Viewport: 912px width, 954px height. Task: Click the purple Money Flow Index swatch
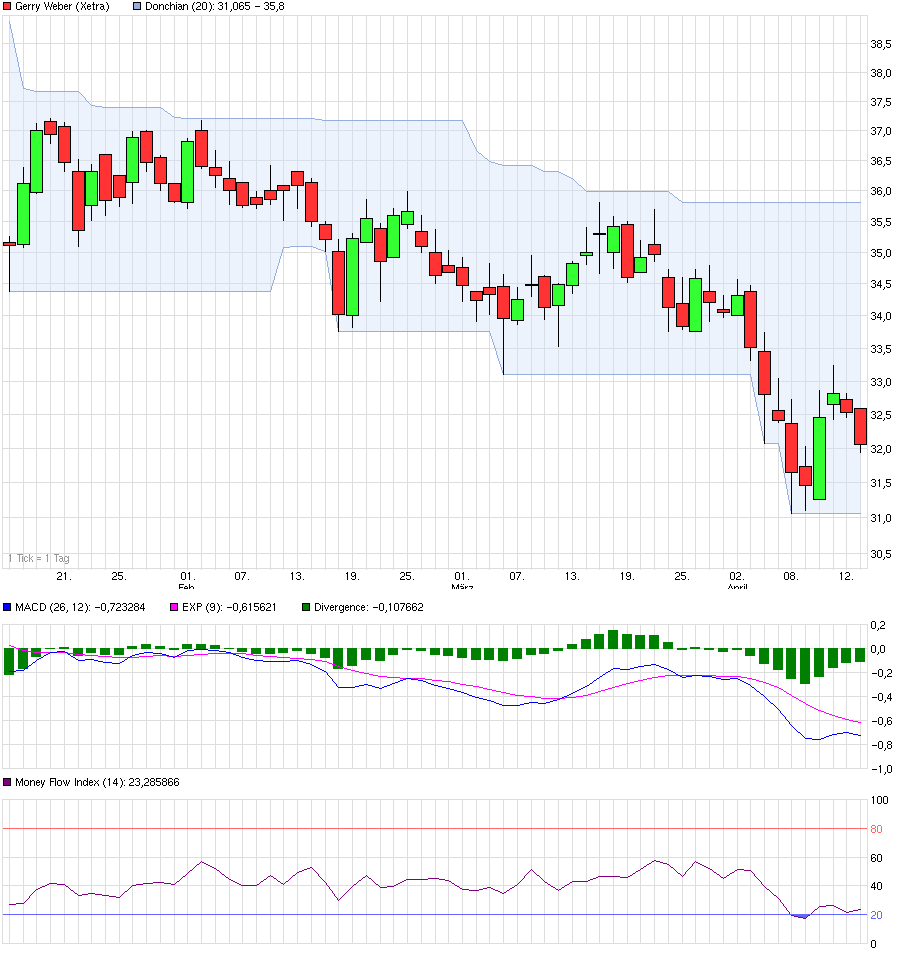(x=8, y=782)
